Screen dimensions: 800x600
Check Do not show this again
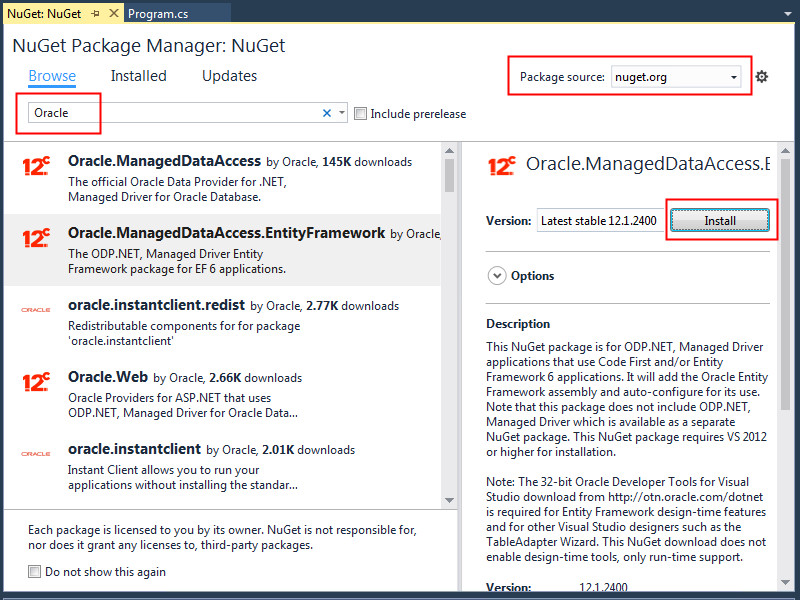pos(35,572)
